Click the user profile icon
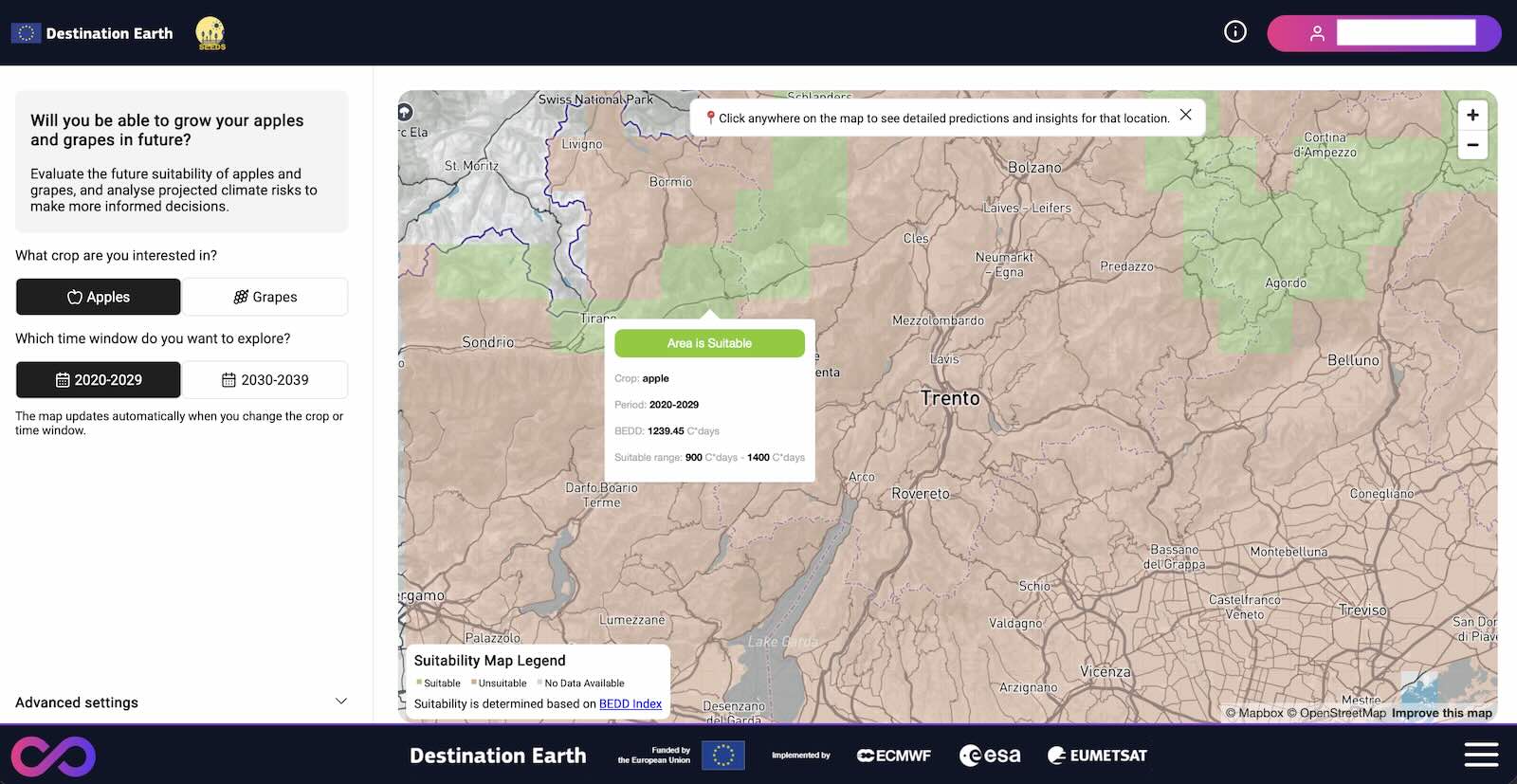Image resolution: width=1517 pixels, height=784 pixels. point(1317,33)
